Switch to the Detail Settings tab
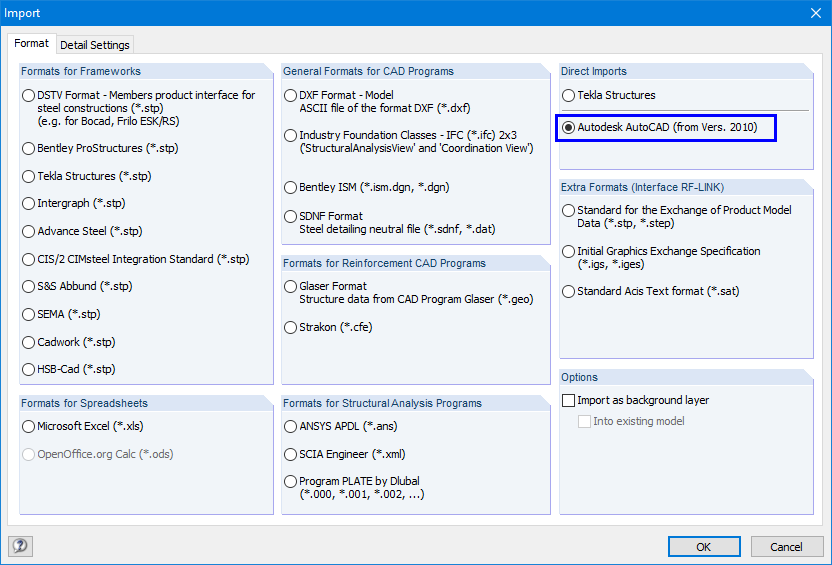 (x=95, y=45)
